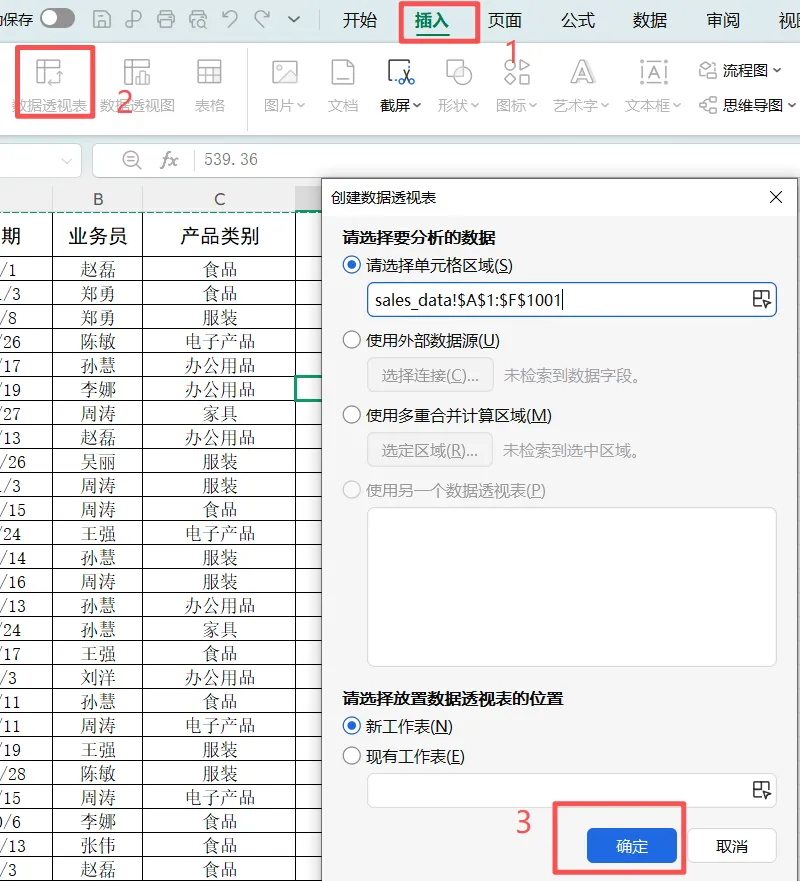
Task: Click the Print Preview icon
Action: [x=198, y=19]
